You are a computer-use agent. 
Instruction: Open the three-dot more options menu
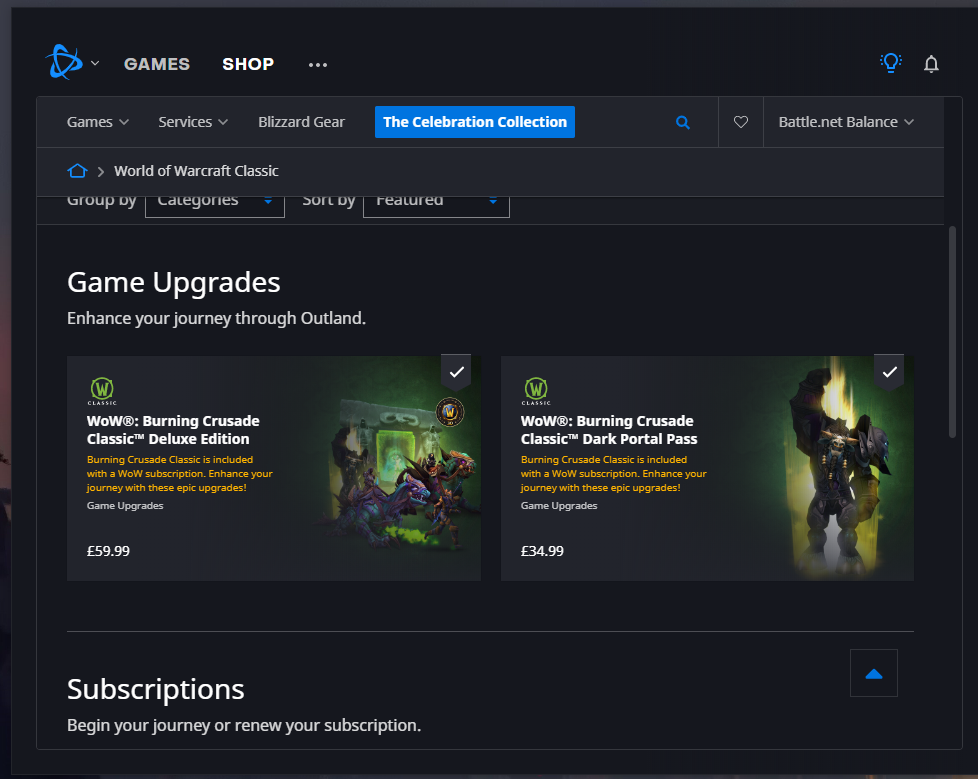pyautogui.click(x=317, y=65)
